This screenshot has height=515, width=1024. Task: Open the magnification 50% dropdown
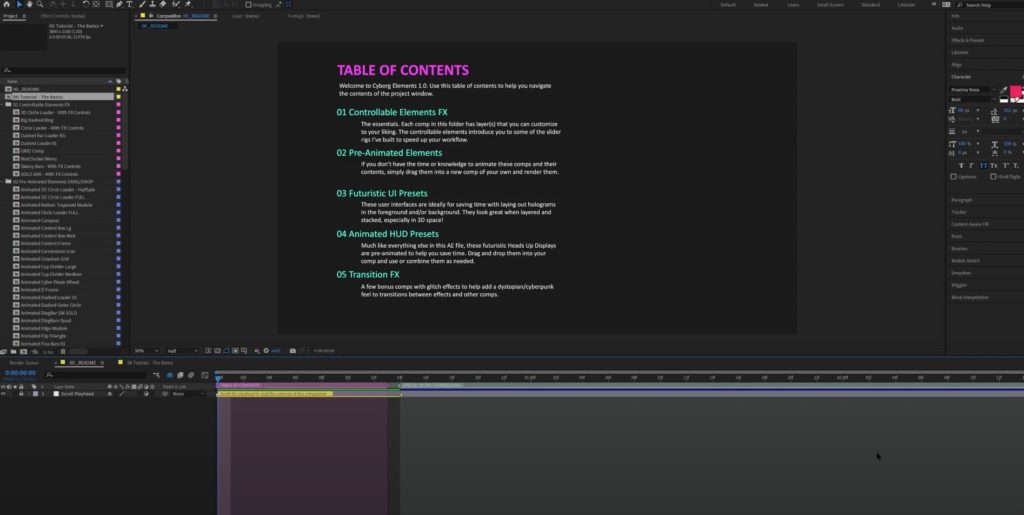point(146,351)
